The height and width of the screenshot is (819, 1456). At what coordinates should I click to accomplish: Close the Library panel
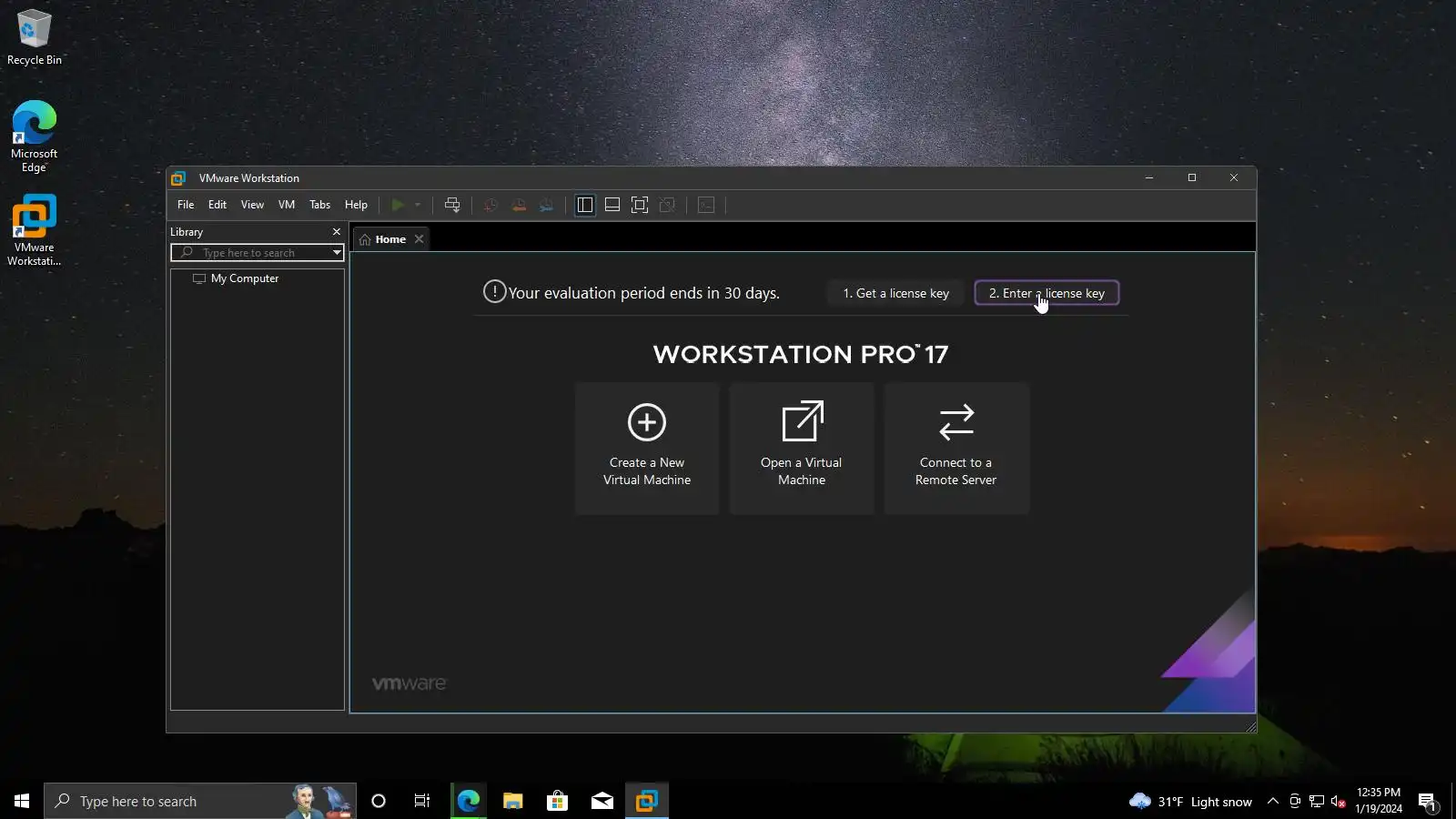pyautogui.click(x=337, y=232)
